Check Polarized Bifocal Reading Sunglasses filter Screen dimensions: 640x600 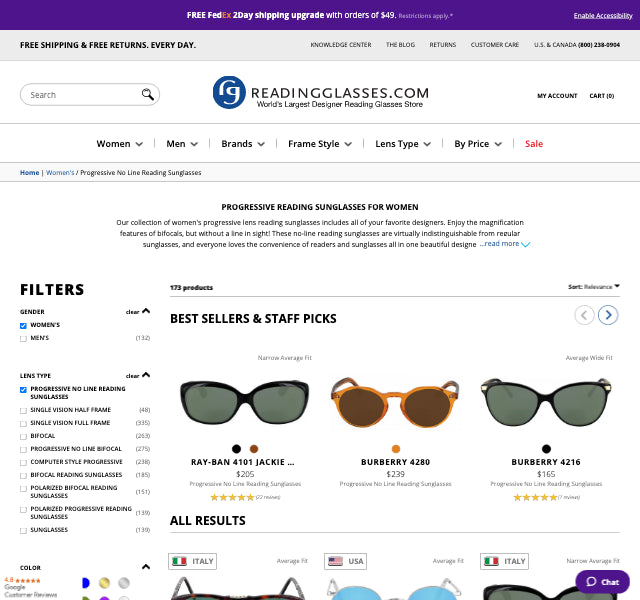23,489
